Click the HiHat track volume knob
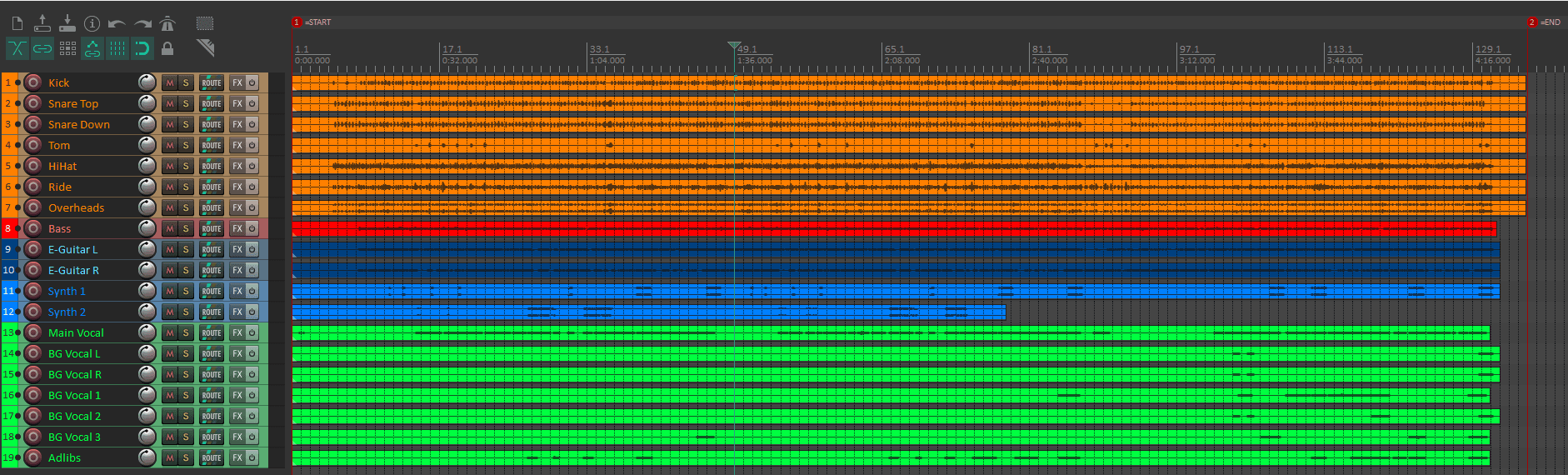Viewport: 1568px width, 475px height. click(147, 166)
